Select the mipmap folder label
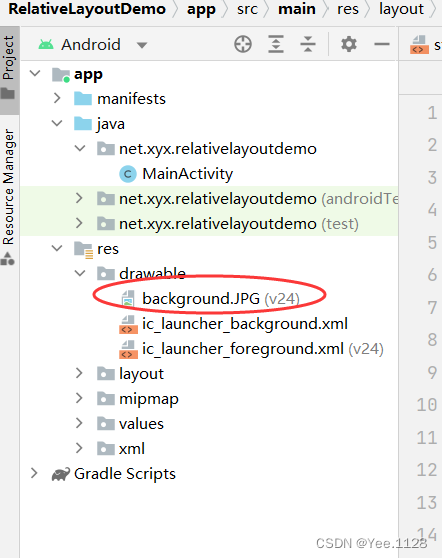This screenshot has width=442, height=558. tap(149, 399)
